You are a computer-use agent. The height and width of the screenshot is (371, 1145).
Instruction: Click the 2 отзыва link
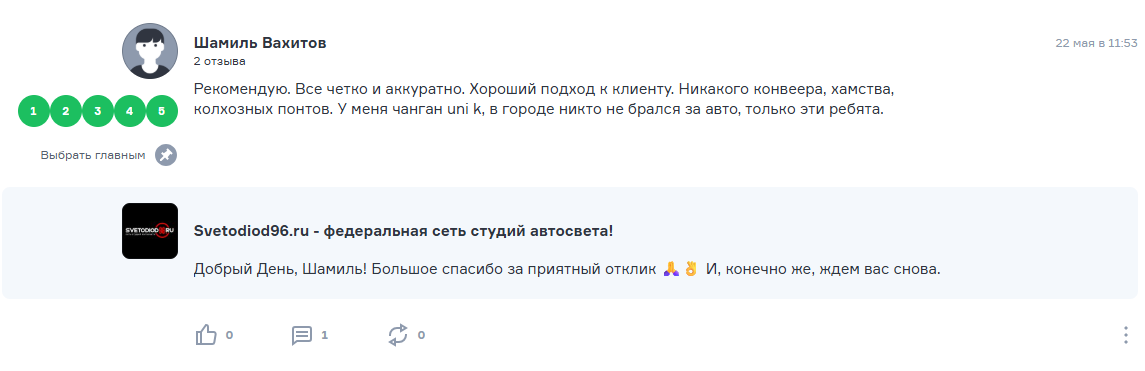click(x=220, y=61)
